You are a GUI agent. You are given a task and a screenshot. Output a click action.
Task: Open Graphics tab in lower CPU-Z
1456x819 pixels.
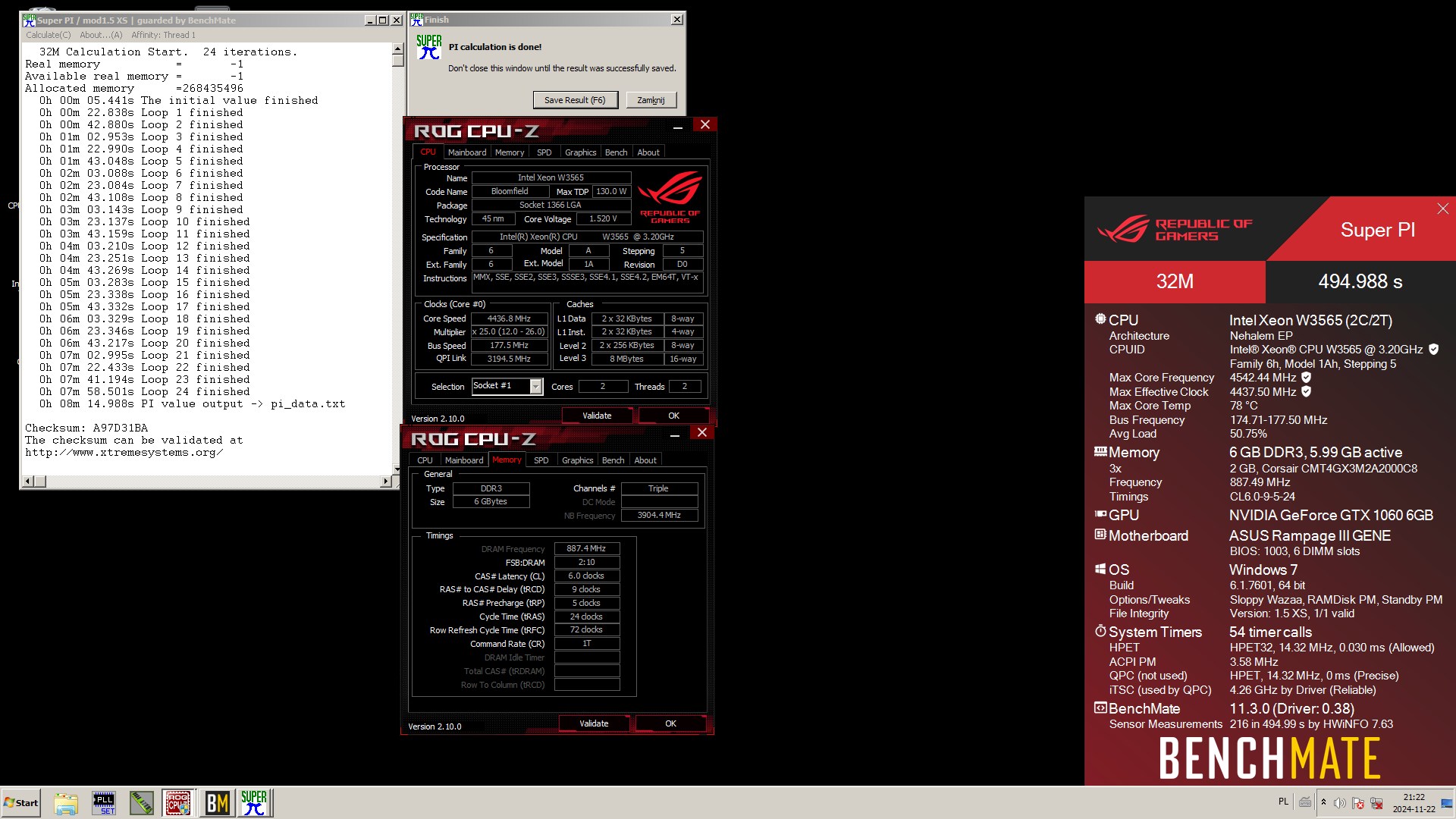pyautogui.click(x=578, y=460)
